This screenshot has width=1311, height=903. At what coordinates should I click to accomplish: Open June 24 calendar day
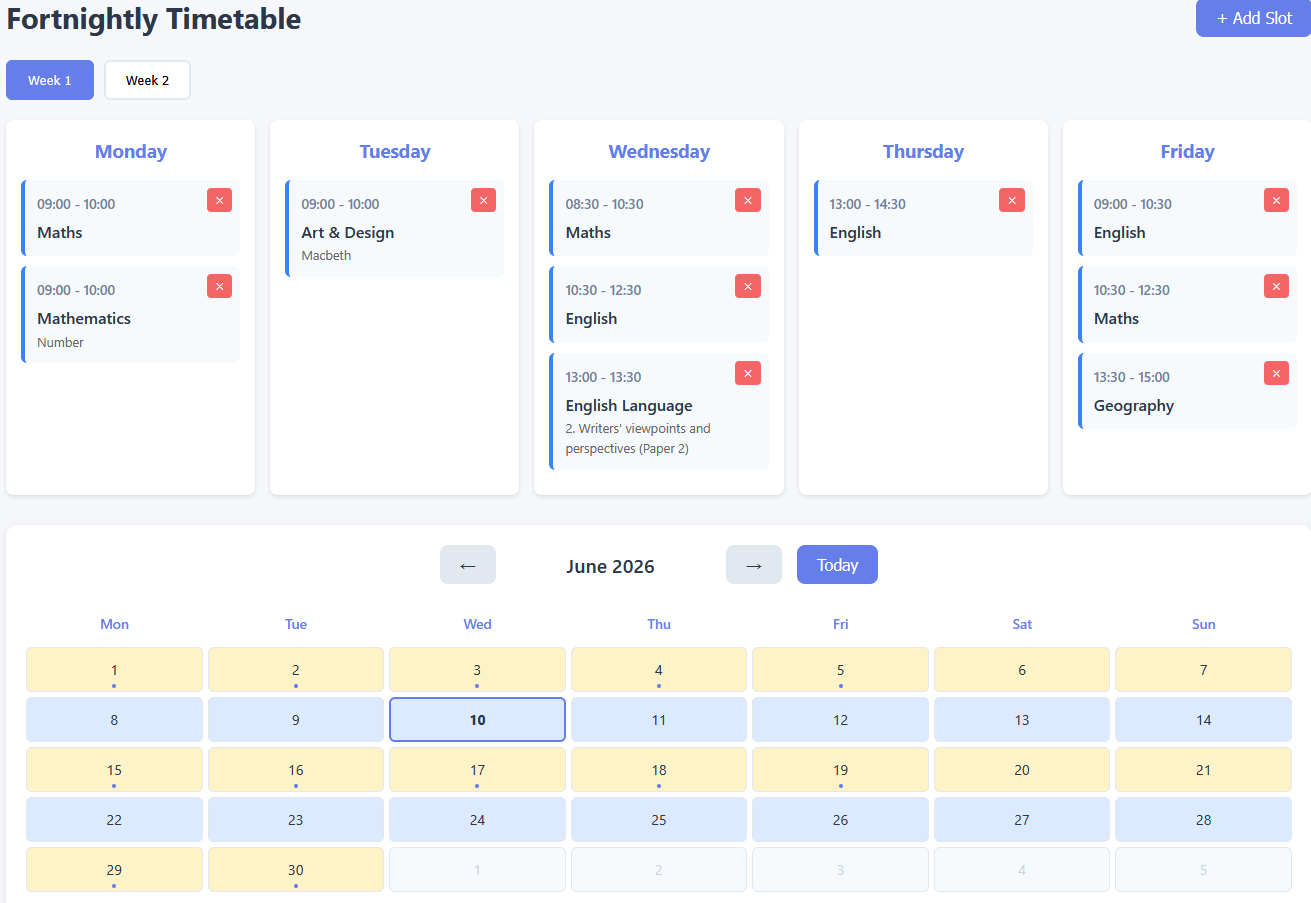477,820
